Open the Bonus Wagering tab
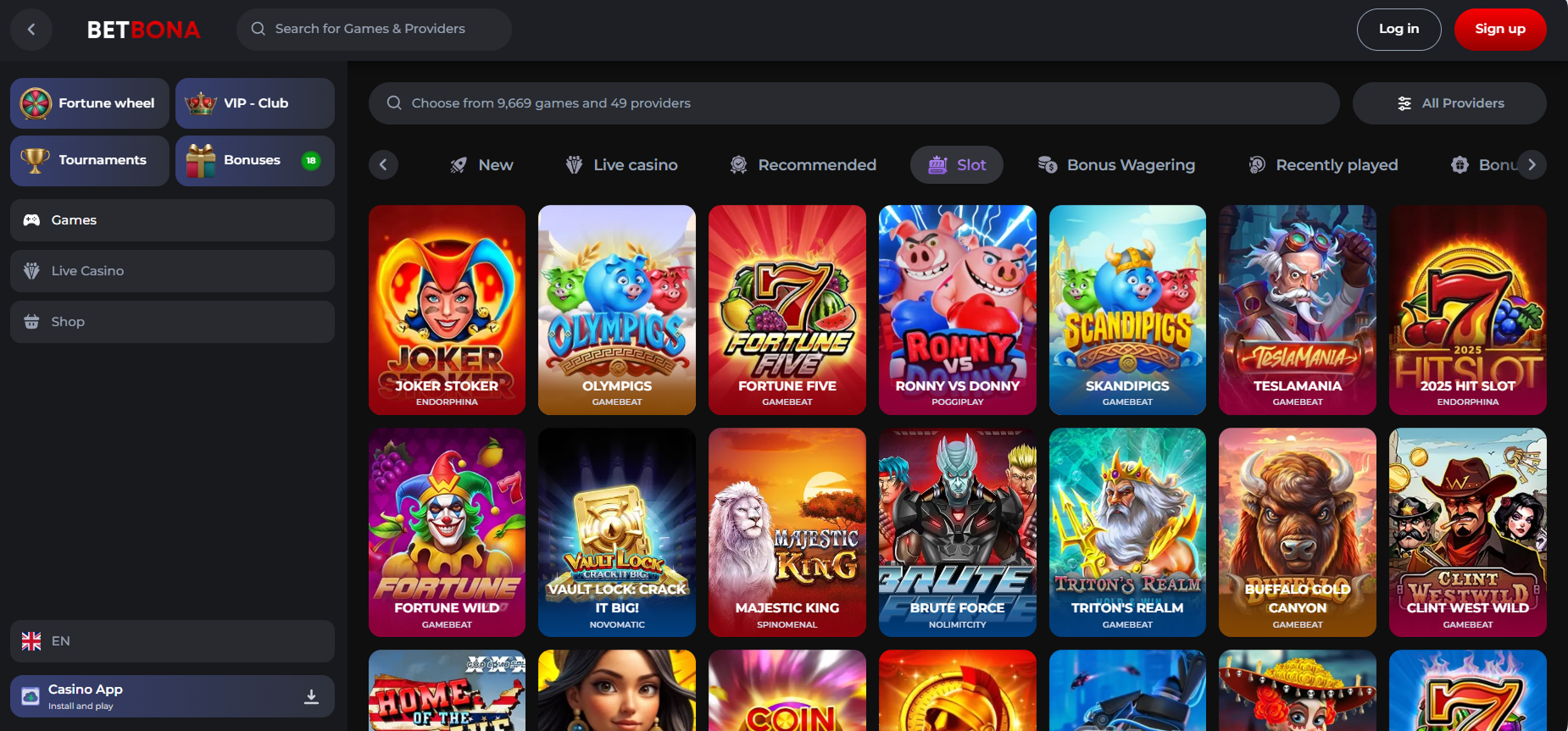Image resolution: width=1568 pixels, height=731 pixels. coord(1116,165)
